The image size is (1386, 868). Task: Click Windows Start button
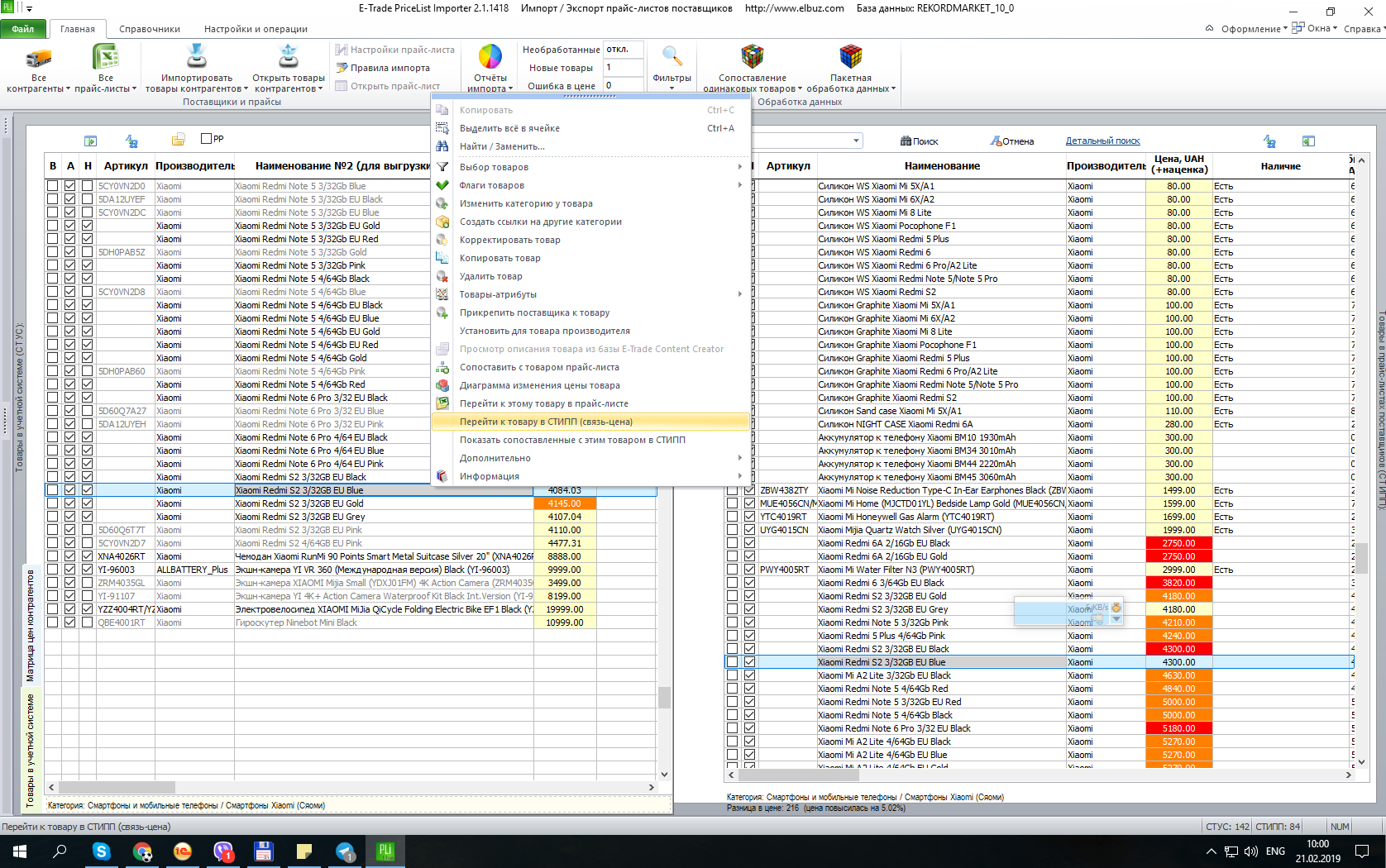[x=20, y=851]
